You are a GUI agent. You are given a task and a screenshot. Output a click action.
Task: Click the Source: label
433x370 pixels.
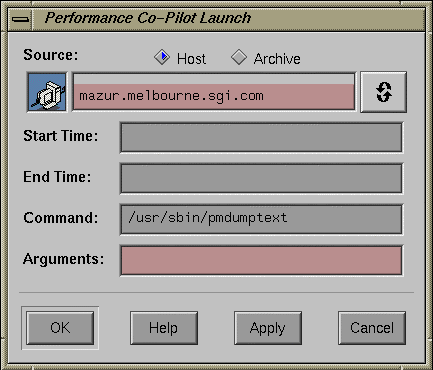51,55
